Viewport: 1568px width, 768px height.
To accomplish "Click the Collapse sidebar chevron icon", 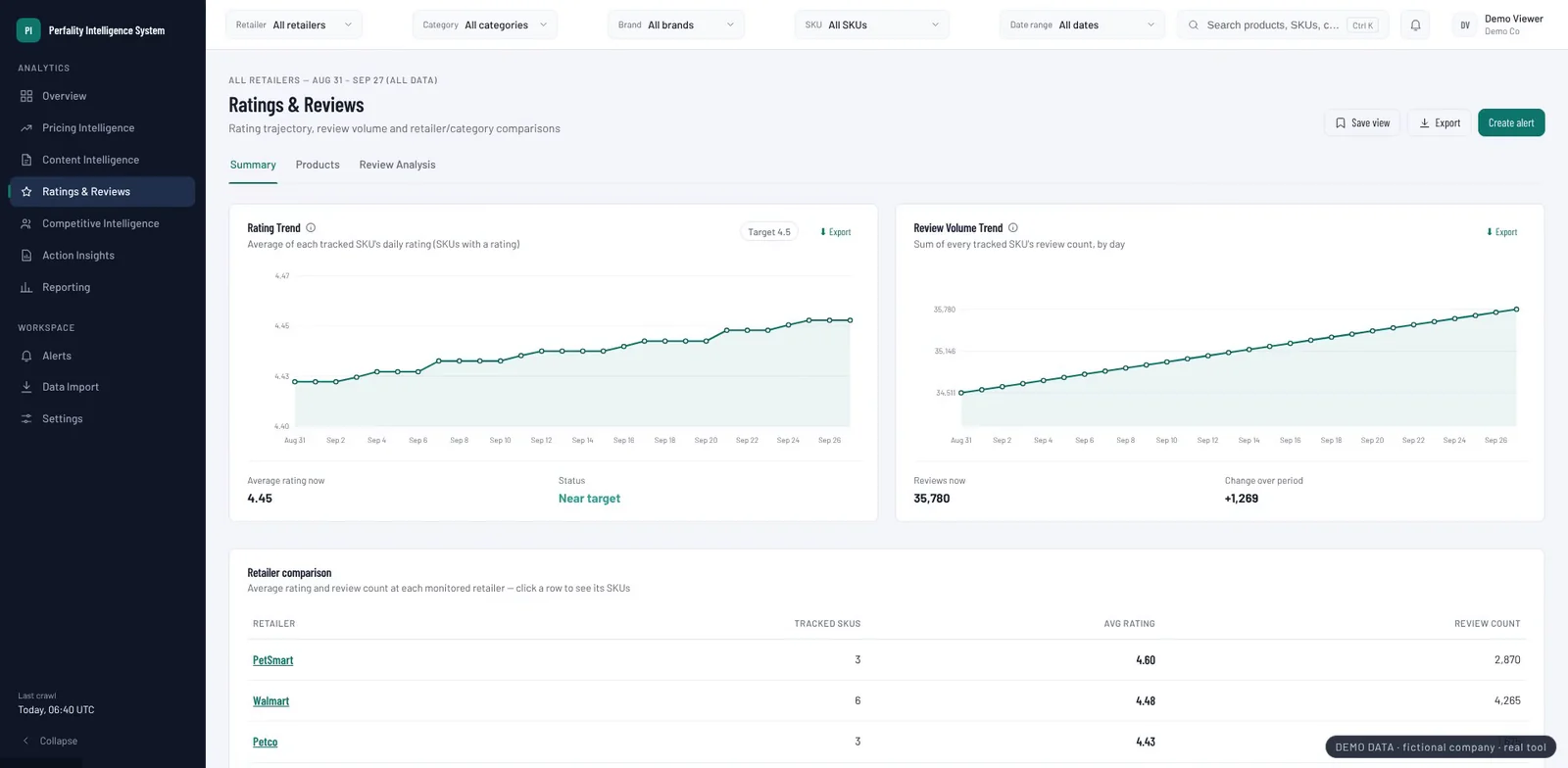I will (25, 741).
